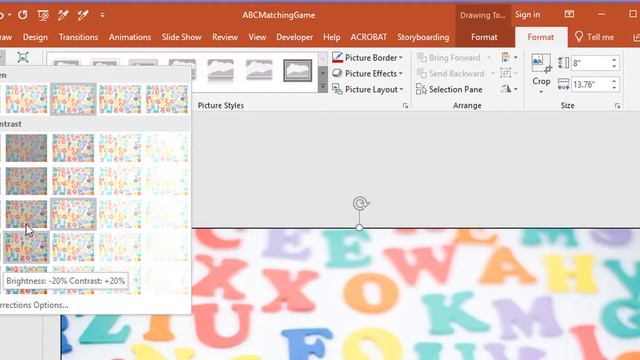Screen dimensions: 640x360
Task: Increase height with the up stepper
Action: point(614,60)
